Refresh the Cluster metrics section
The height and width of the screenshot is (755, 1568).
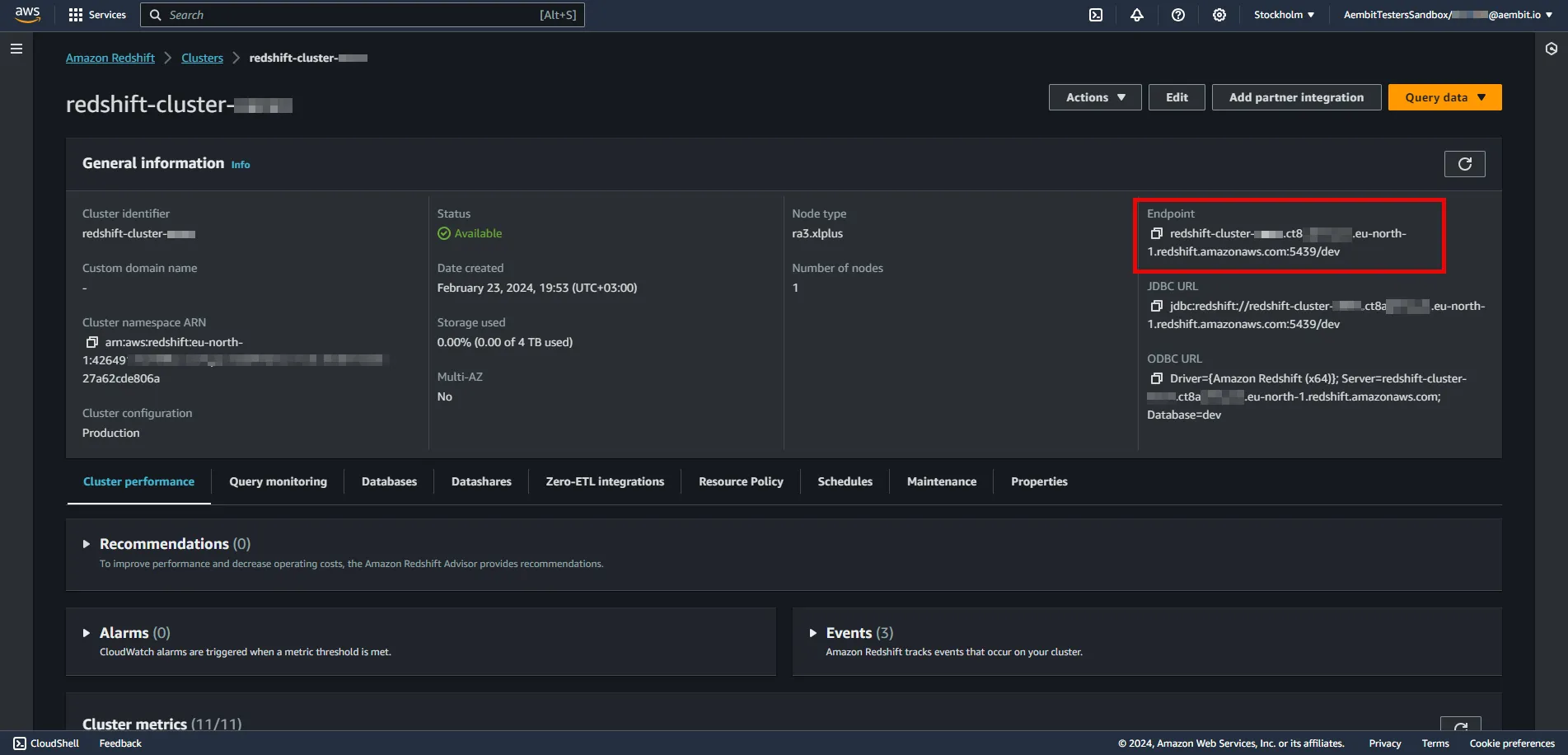1463,726
